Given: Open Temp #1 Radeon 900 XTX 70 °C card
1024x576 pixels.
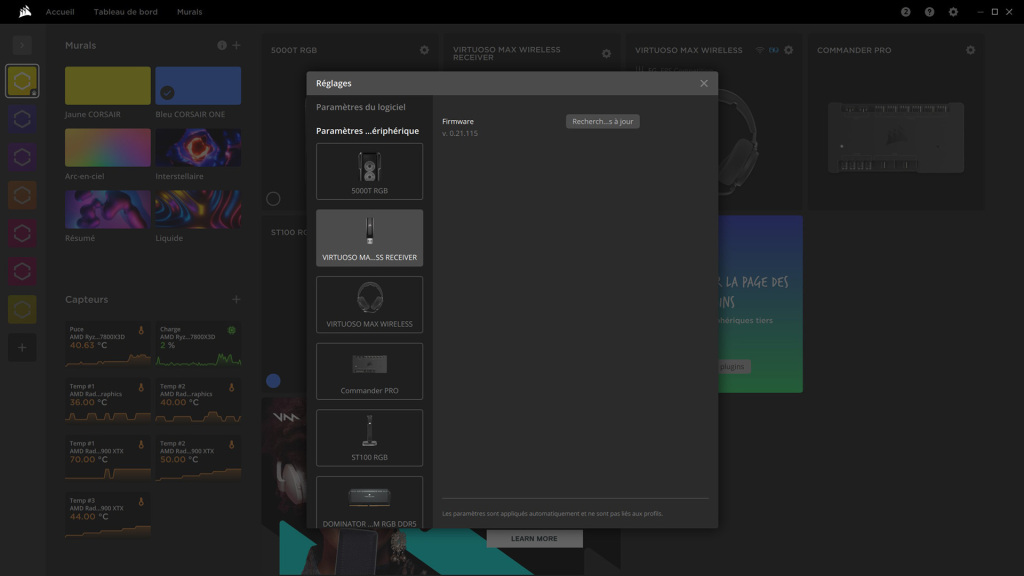Looking at the screenshot, I should tap(108, 458).
